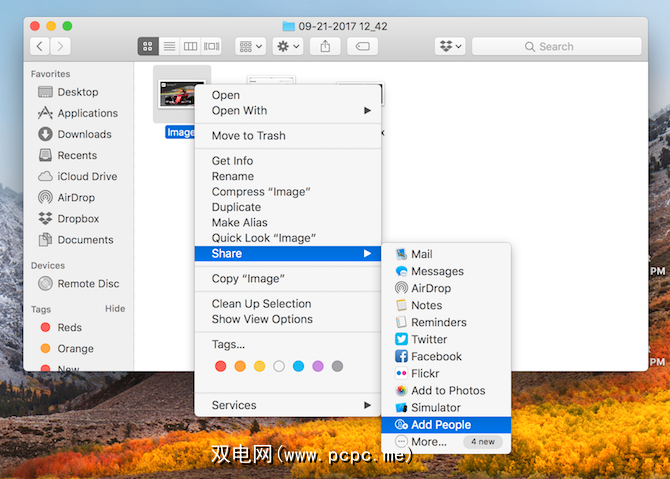Click the AirDrop sidebar icon
The image size is (670, 479).
coord(45,197)
